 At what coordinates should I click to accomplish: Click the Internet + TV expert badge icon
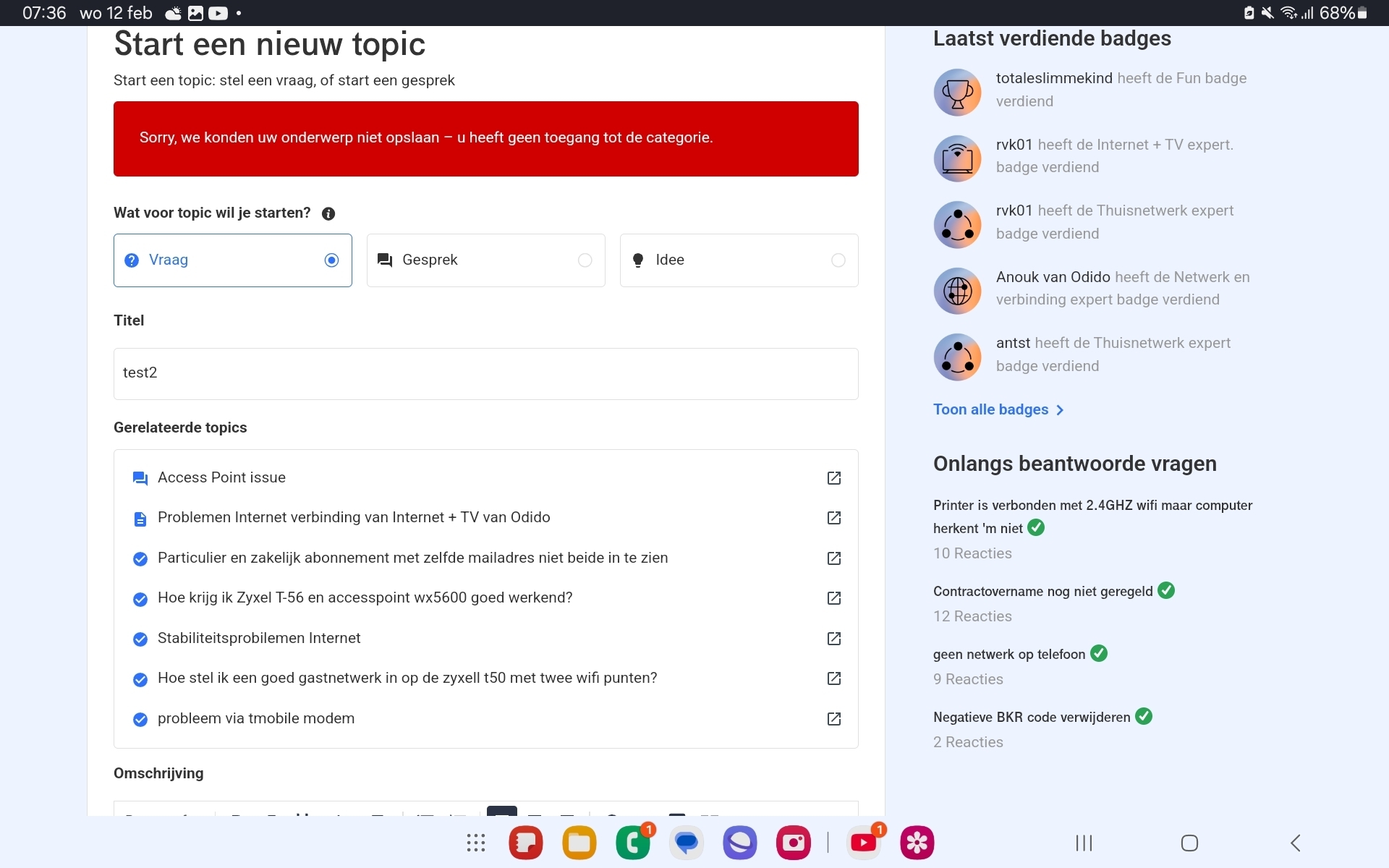point(957,158)
